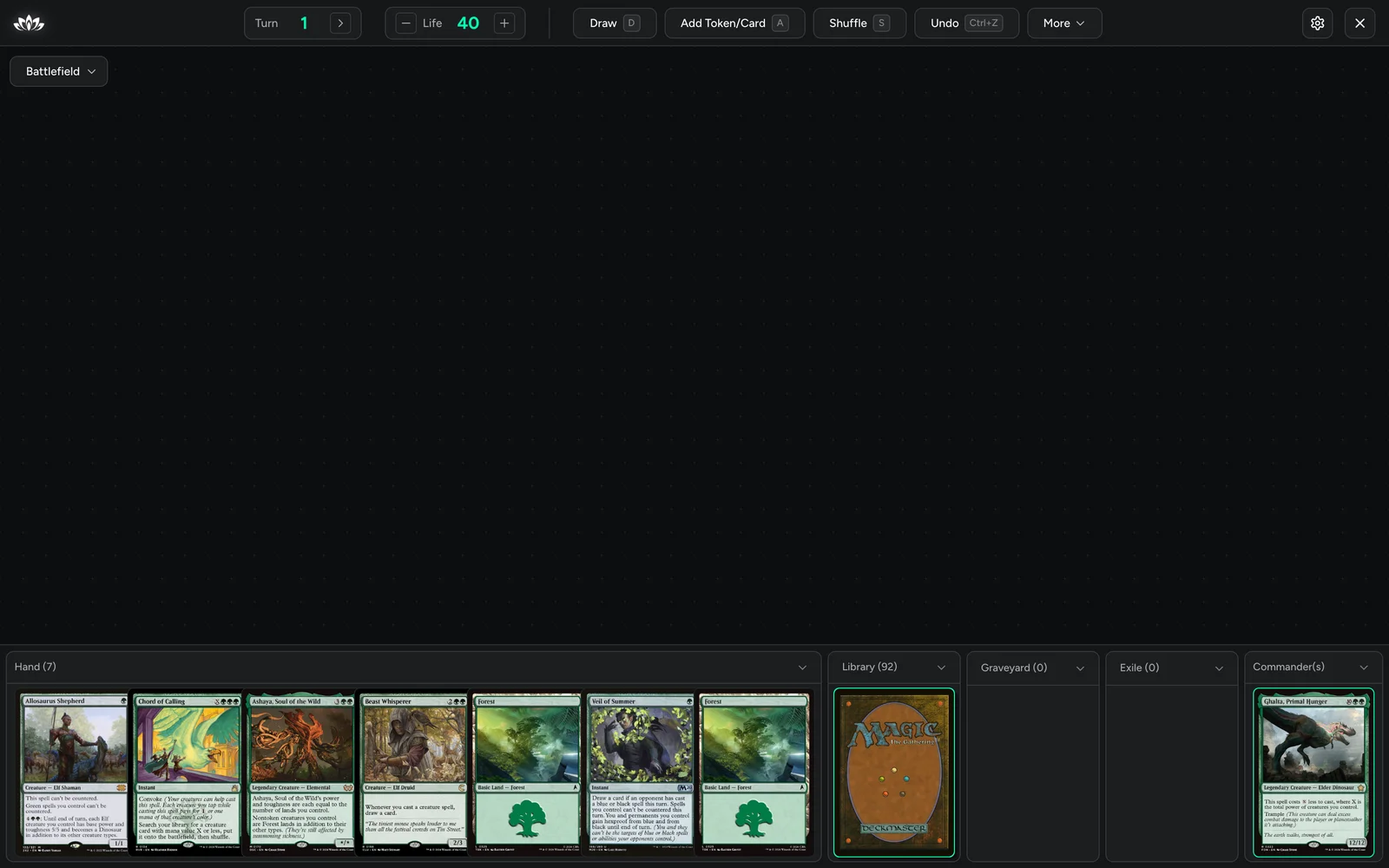Click the Graveyard (0) label
Screen dimensions: 1389x868
click(x=1014, y=667)
